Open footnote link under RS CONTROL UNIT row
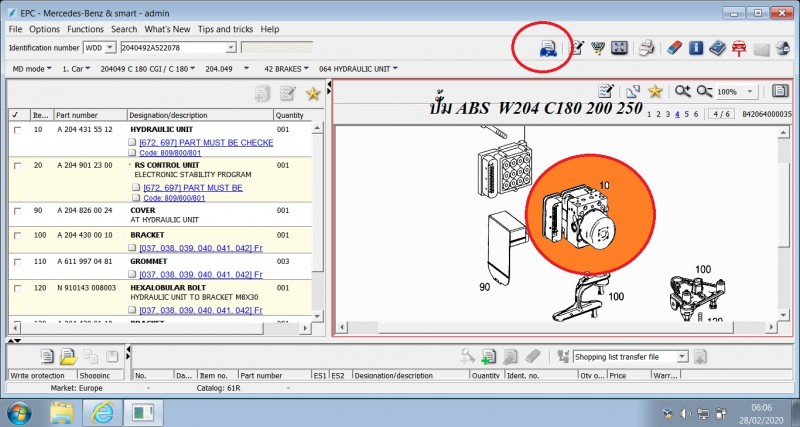 [x=193, y=188]
